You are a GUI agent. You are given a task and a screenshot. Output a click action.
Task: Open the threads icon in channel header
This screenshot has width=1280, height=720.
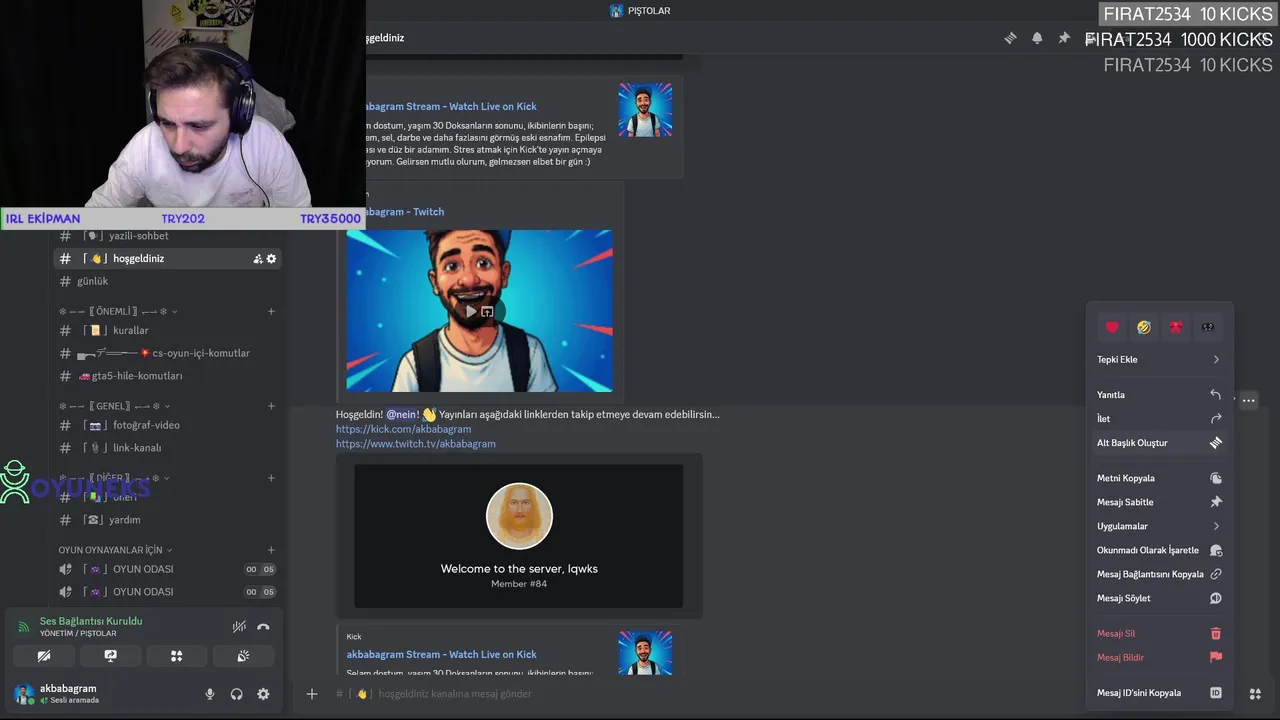click(x=1010, y=38)
